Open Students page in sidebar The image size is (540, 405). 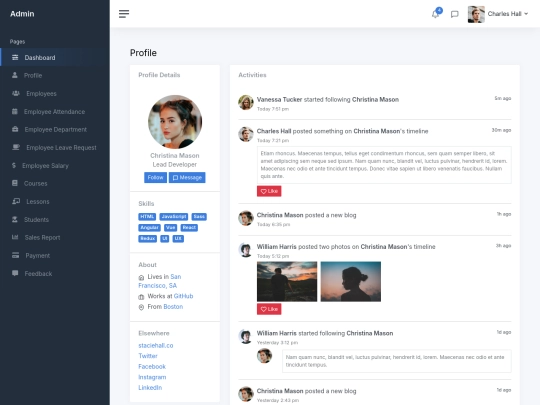click(x=55, y=220)
